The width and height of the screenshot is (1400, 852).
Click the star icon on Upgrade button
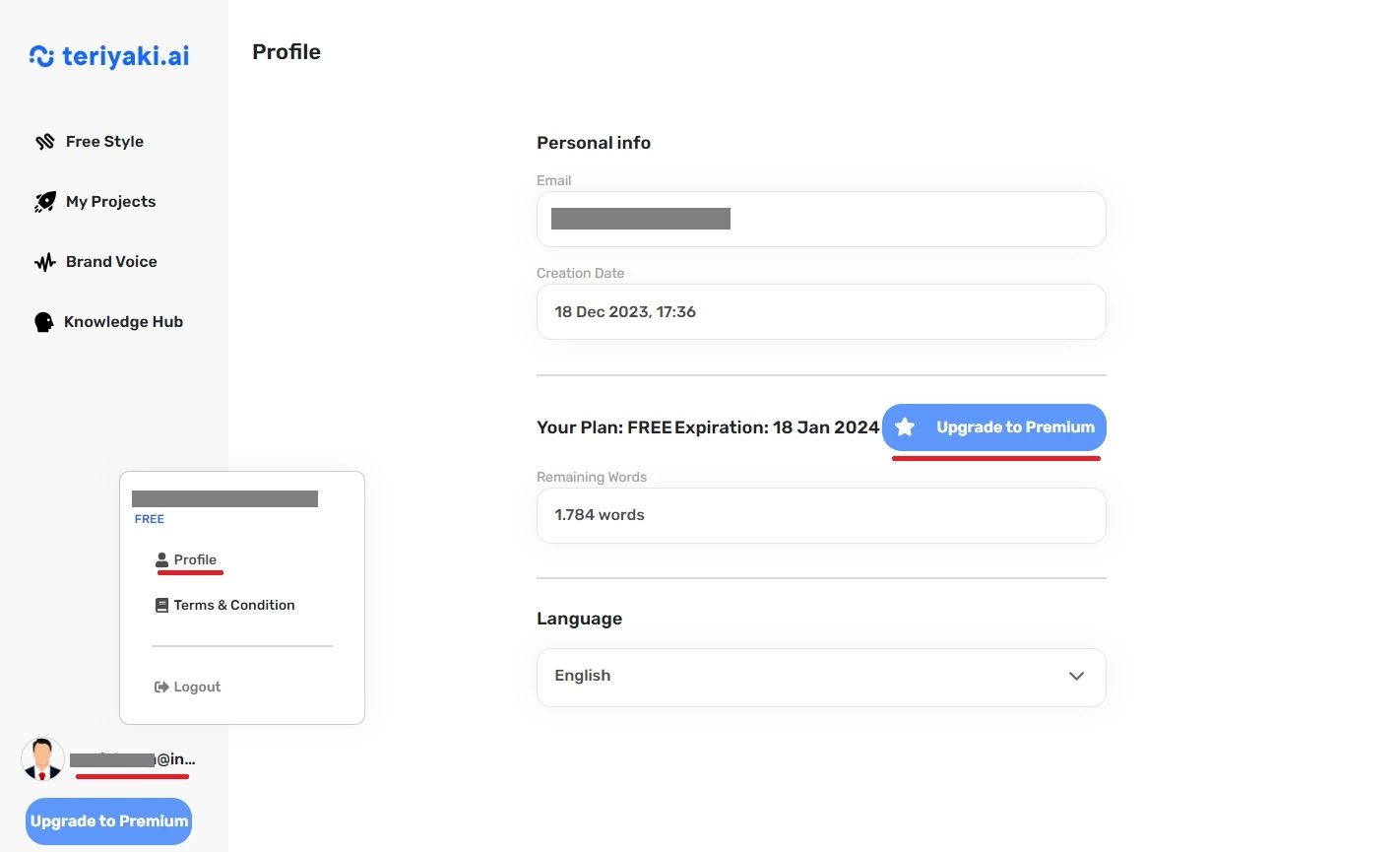[x=905, y=426]
